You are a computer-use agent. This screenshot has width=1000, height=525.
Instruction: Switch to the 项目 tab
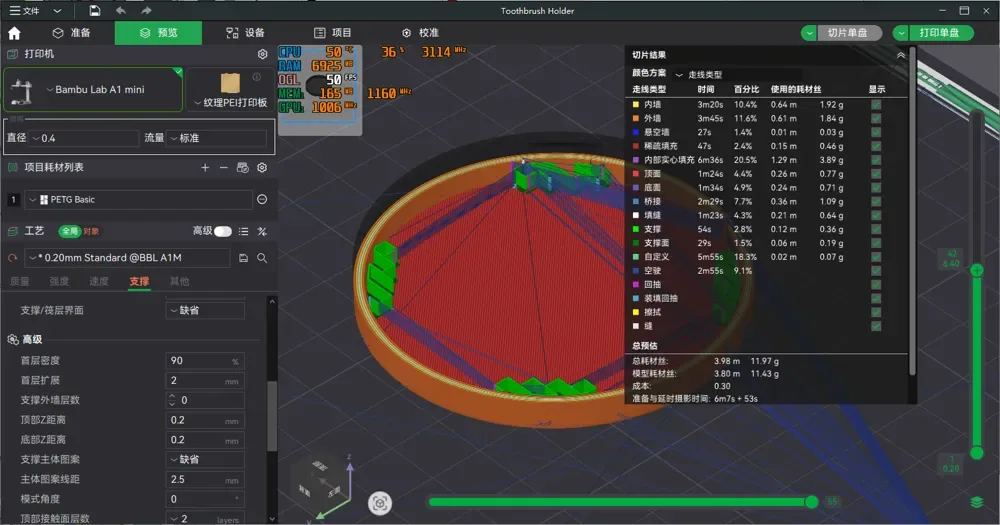[332, 33]
